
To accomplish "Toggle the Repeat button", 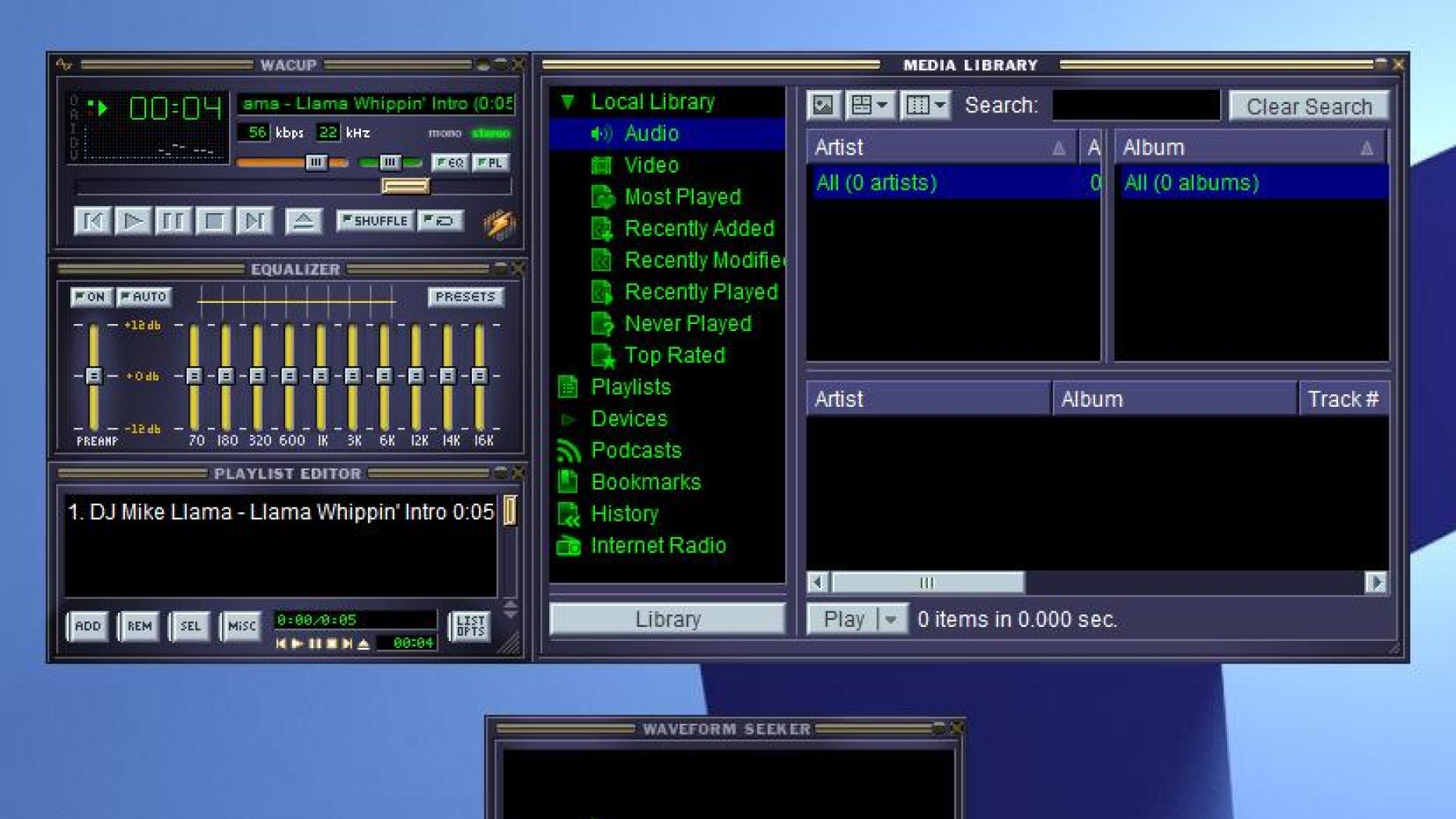I will tap(441, 221).
